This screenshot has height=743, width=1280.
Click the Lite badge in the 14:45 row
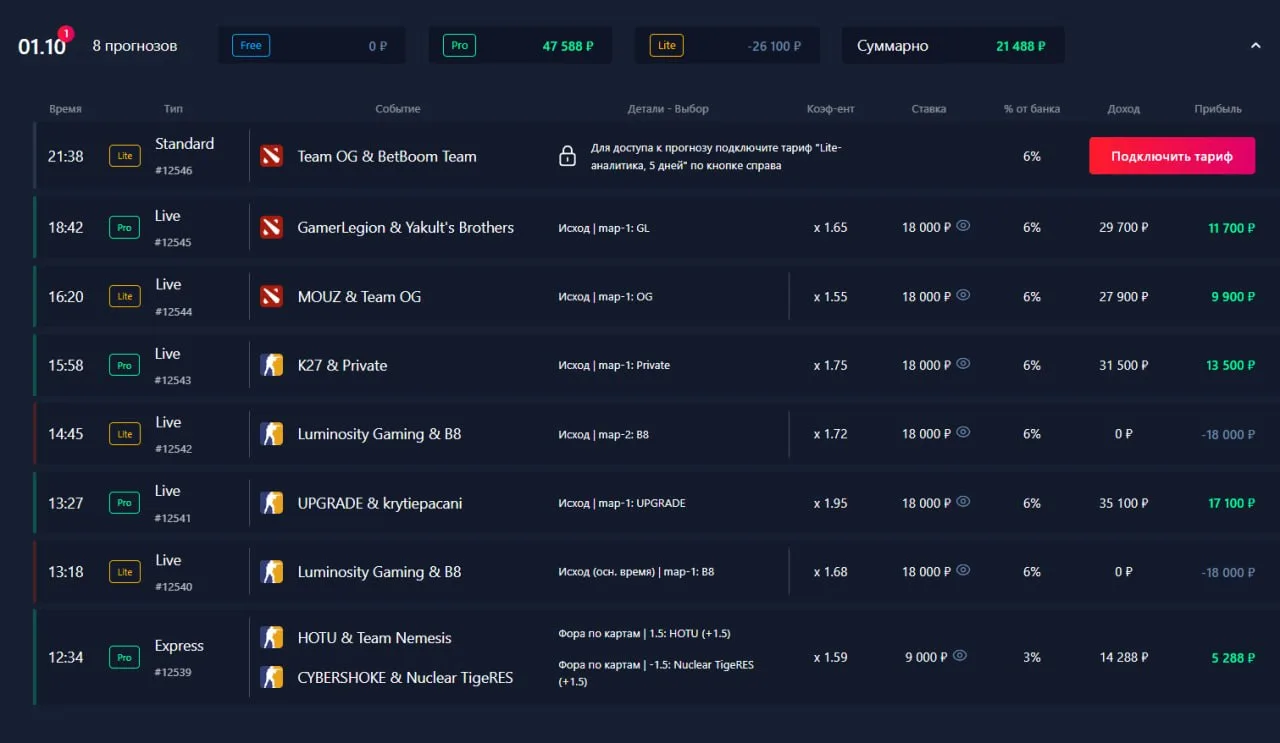[125, 434]
